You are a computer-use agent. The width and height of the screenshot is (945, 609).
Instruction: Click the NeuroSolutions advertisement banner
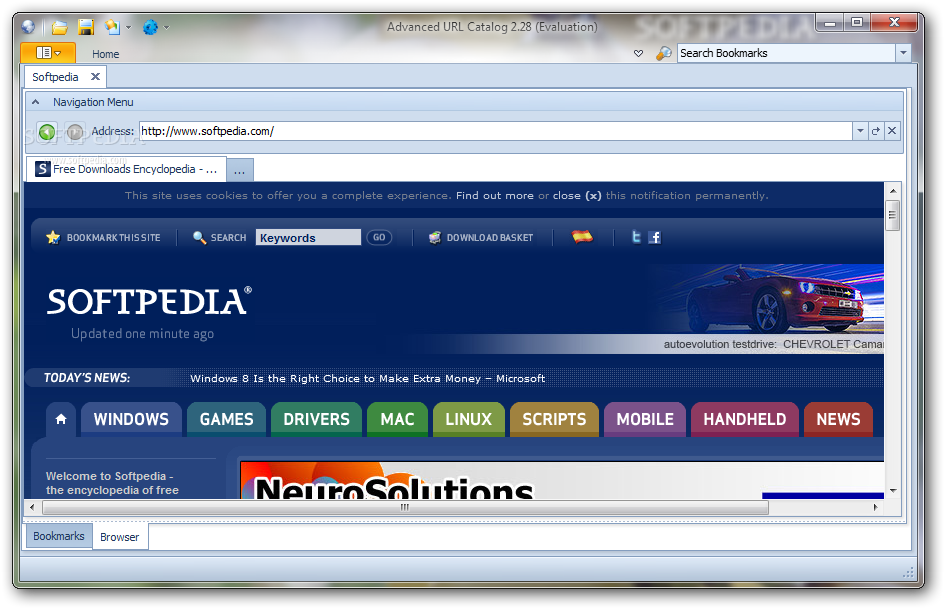point(562,481)
